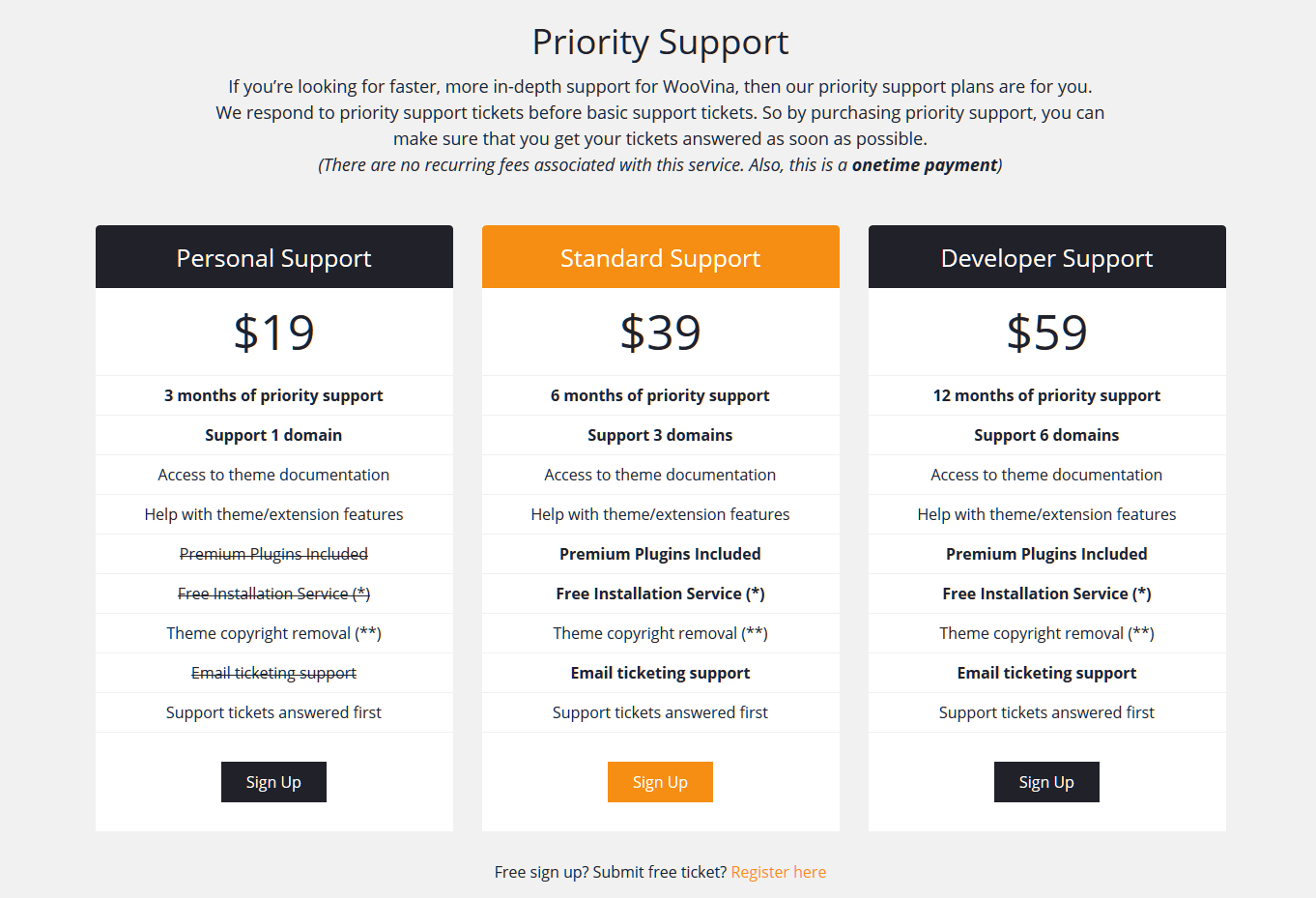Click Sign Up under Personal Support
This screenshot has height=898, width=1316.
coord(273,782)
